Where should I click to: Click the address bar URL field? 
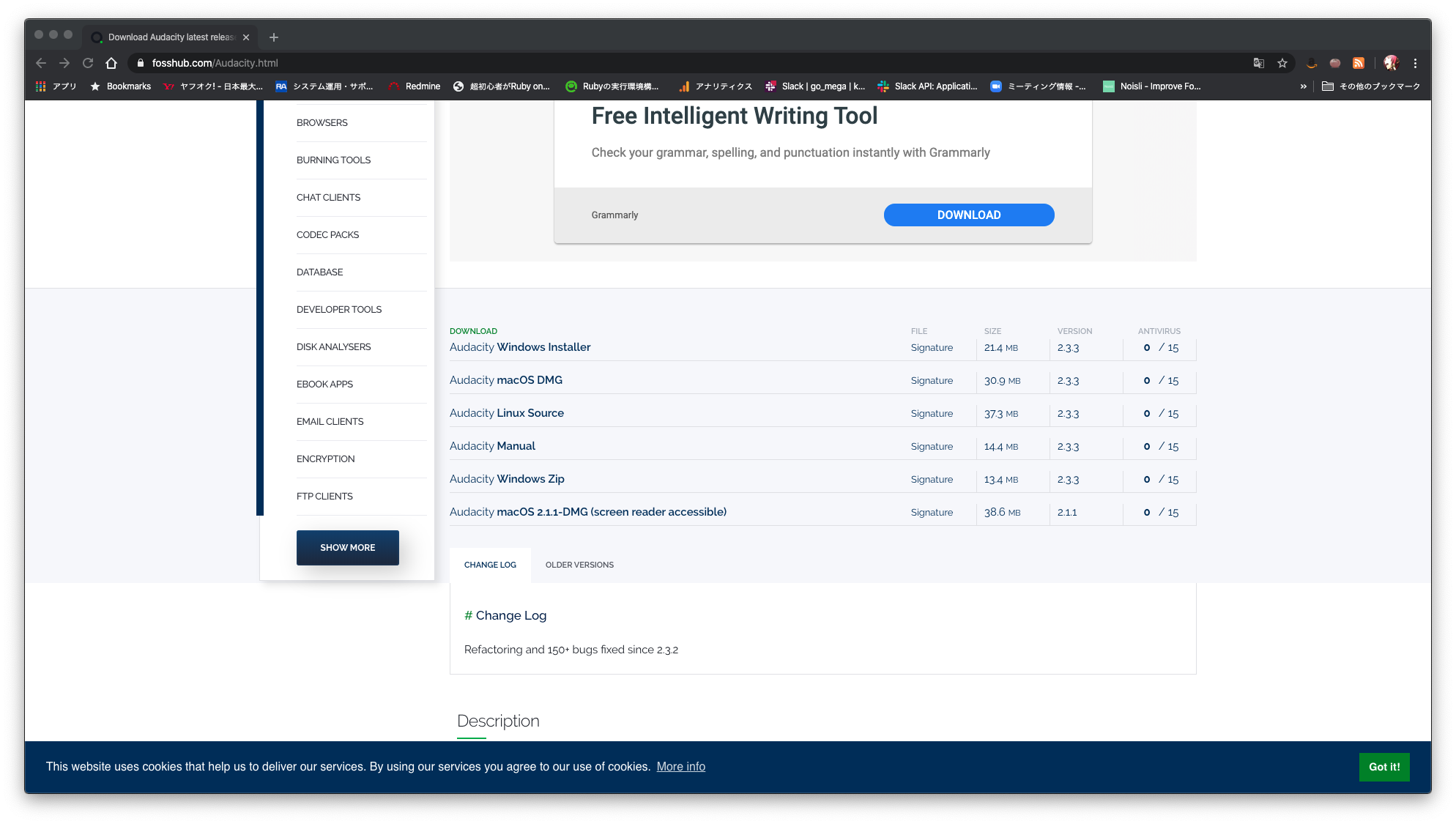click(x=513, y=63)
